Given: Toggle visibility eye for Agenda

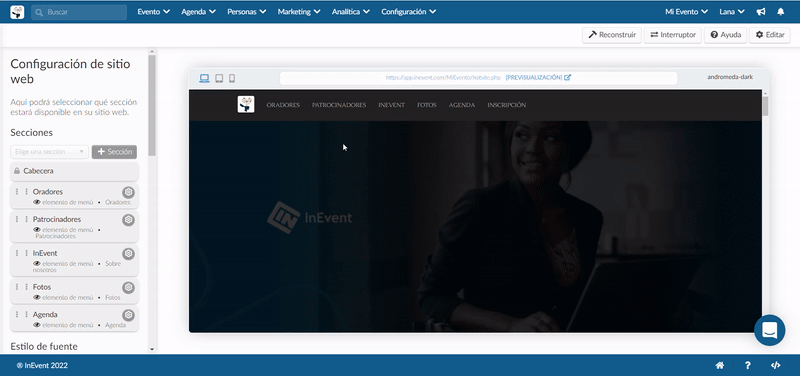Looking at the screenshot, I should pos(37,325).
